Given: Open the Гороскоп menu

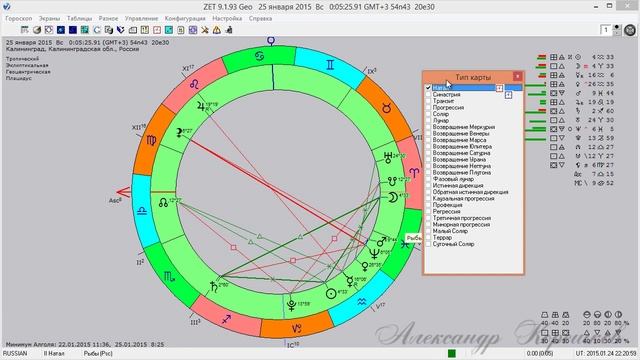Looking at the screenshot, I should [19, 18].
